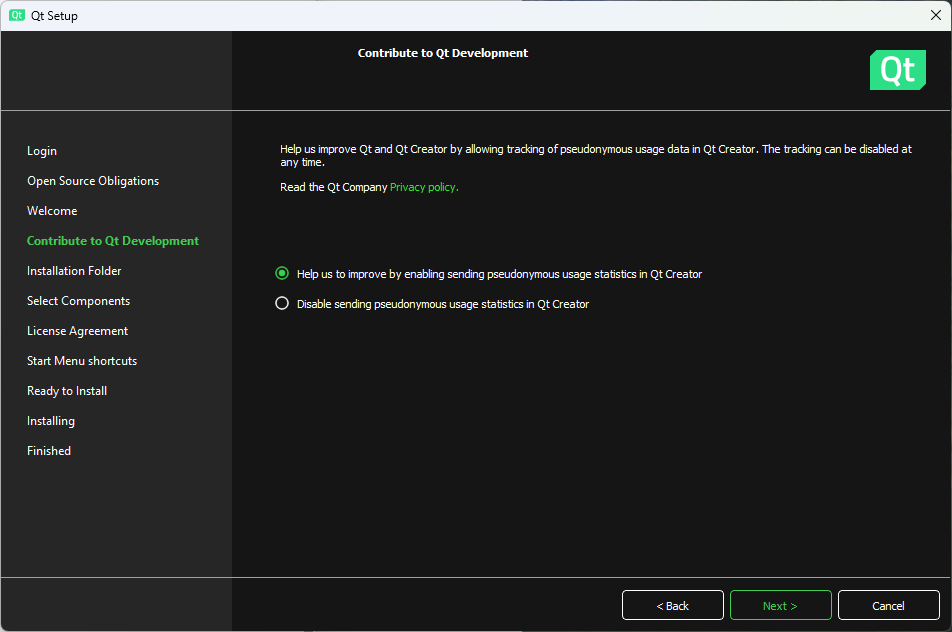Screen dimensions: 952x632
Task: Click the Welcome step in sidebar
Action: click(x=52, y=211)
